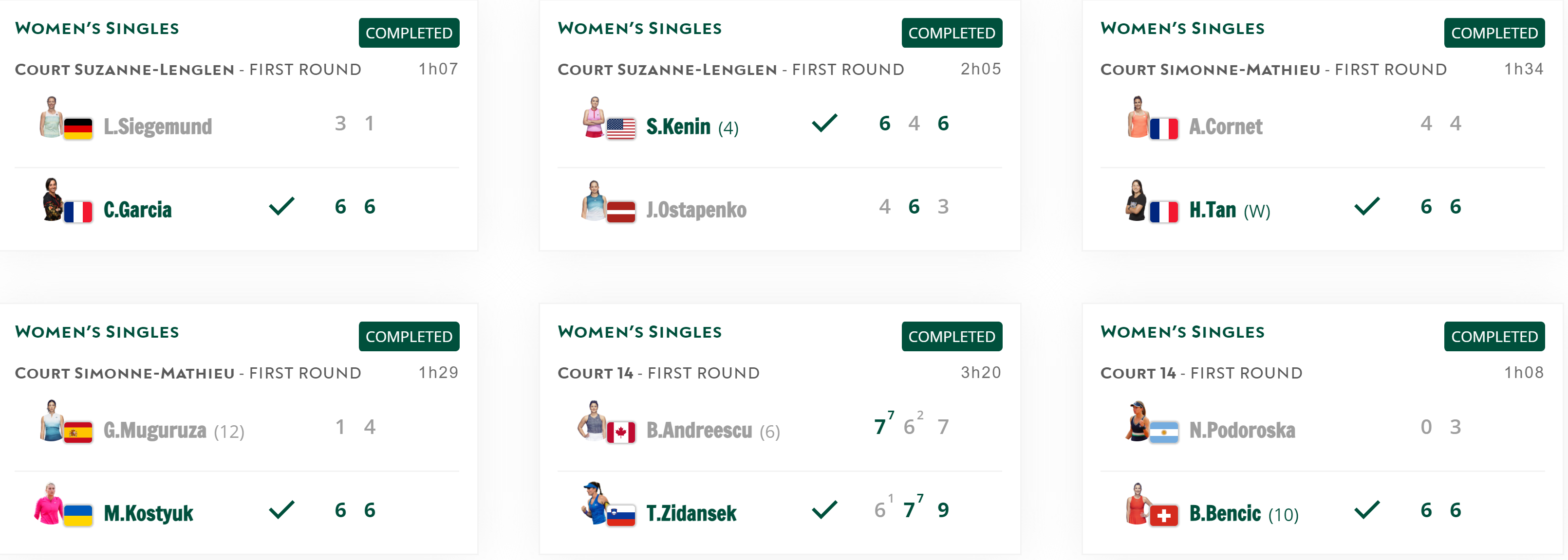The height and width of the screenshot is (560, 1568).
Task: Open player profile for S.Kenin
Action: (678, 126)
